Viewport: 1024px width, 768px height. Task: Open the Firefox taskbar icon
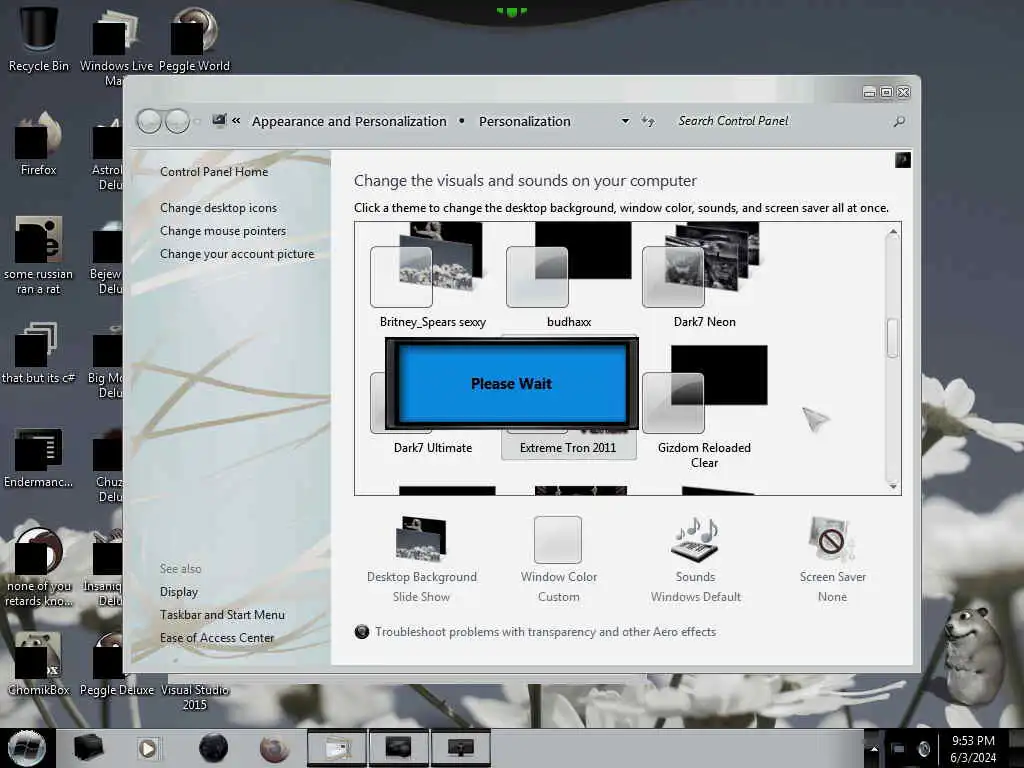[x=274, y=748]
